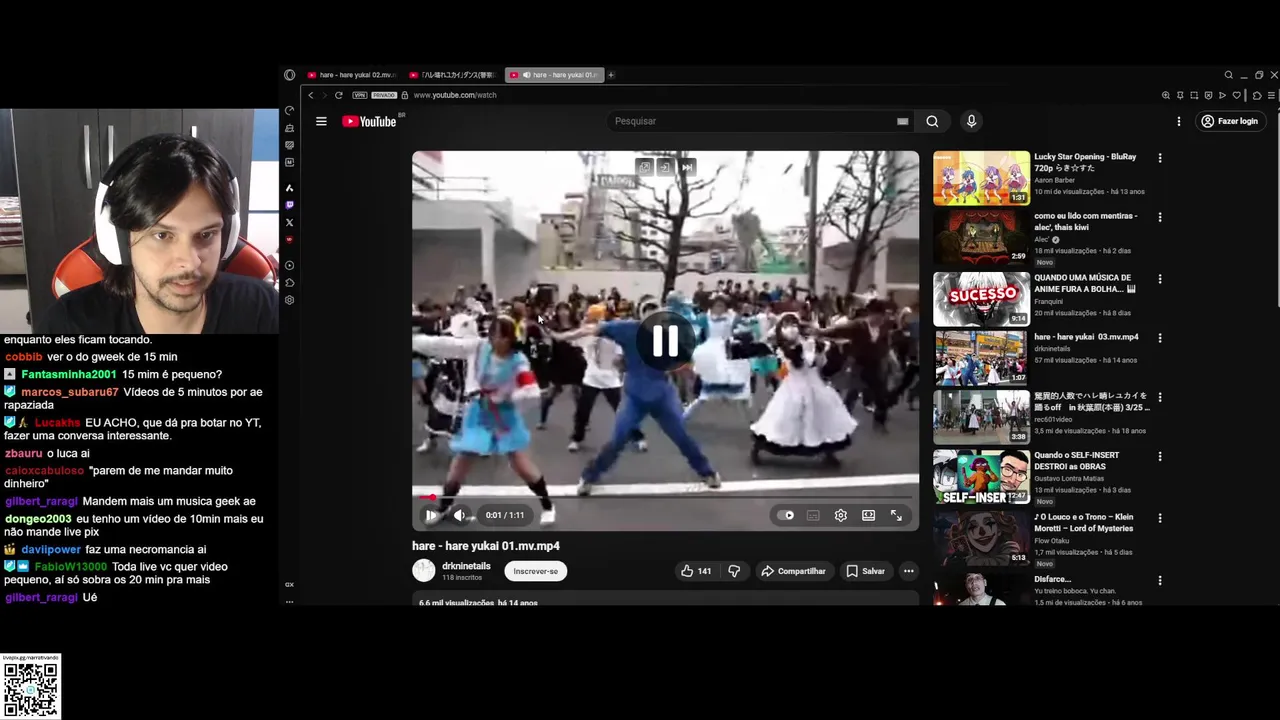Open the on-screen keyboard icon in search box
Screen dimensions: 1280x720
click(902, 121)
